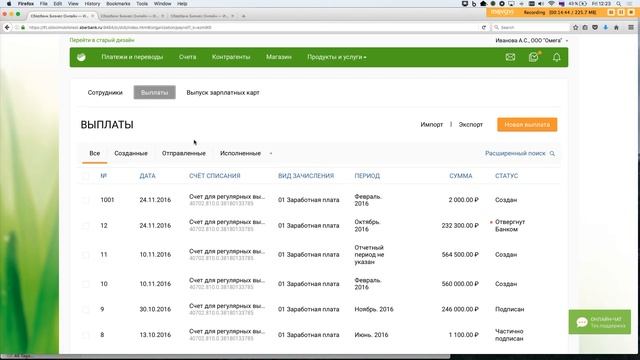The image size is (640, 360).
Task: Bookmark page with the star icon
Action: [x=576, y=27]
